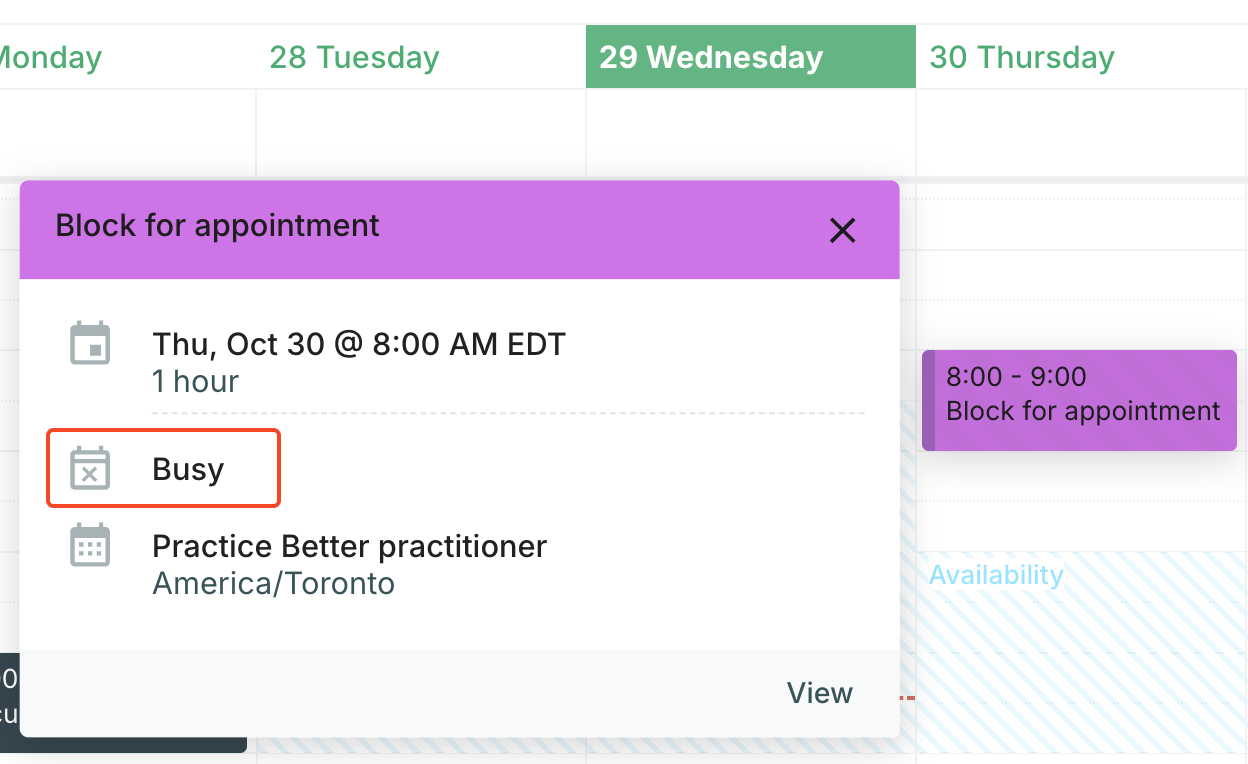The width and height of the screenshot is (1248, 764).
Task: Click the all-day cell under 28 Tuesday
Action: 420,133
